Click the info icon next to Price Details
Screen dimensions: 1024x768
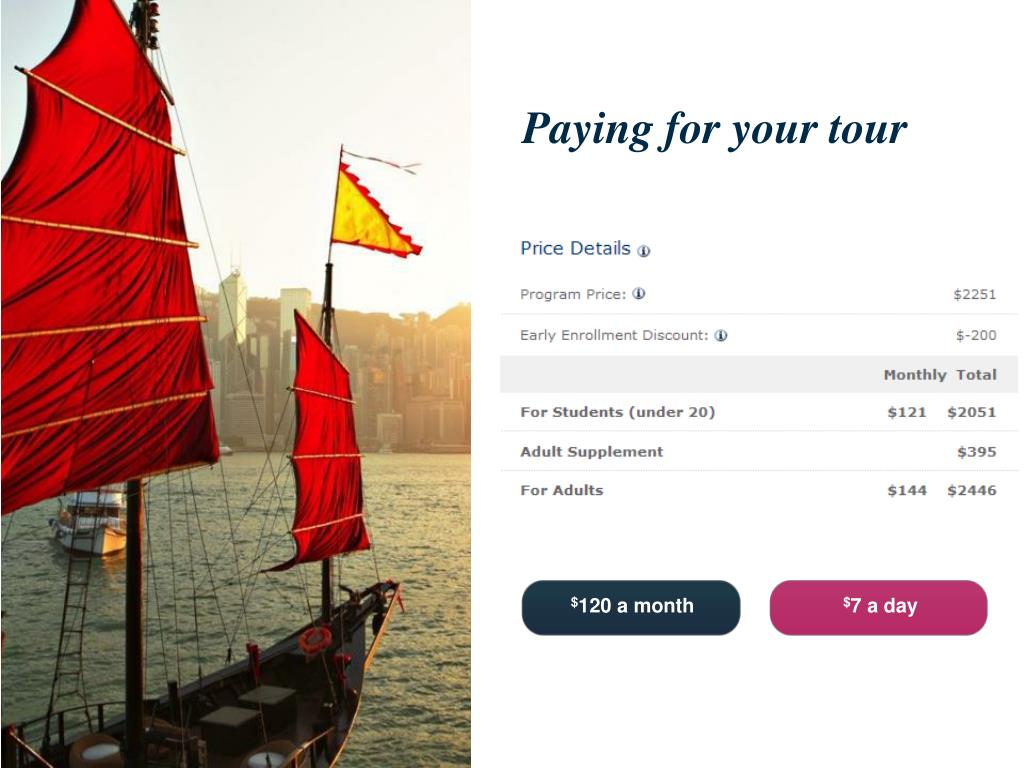click(x=643, y=251)
